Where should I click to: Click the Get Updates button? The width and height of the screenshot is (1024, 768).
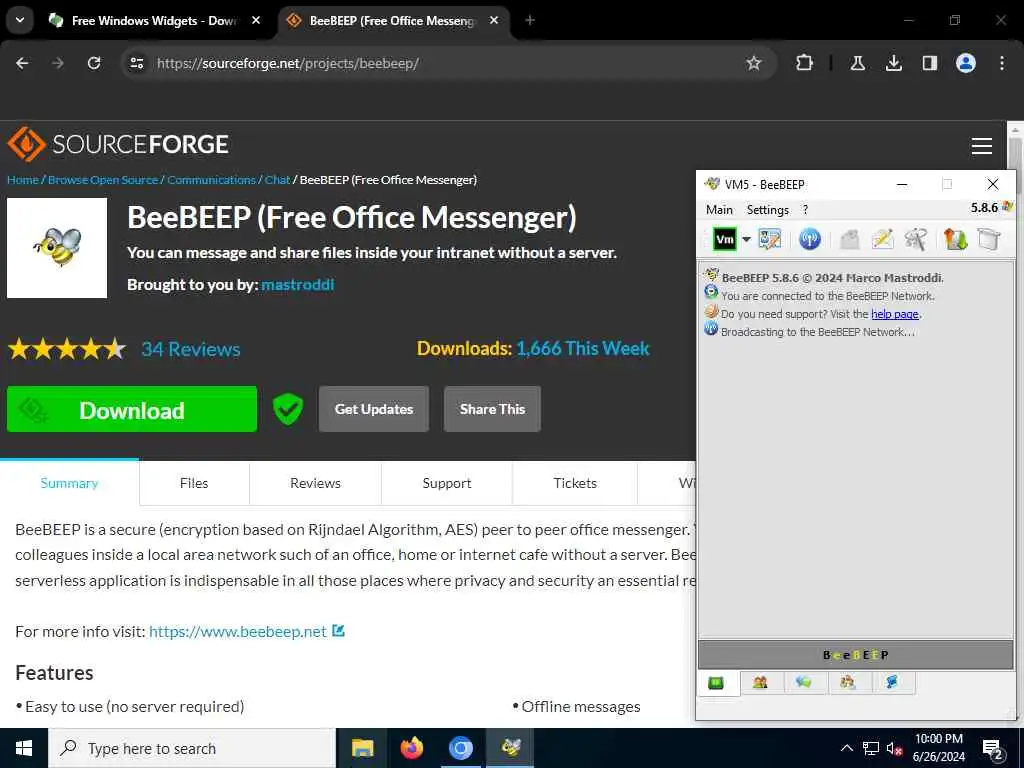tap(374, 409)
